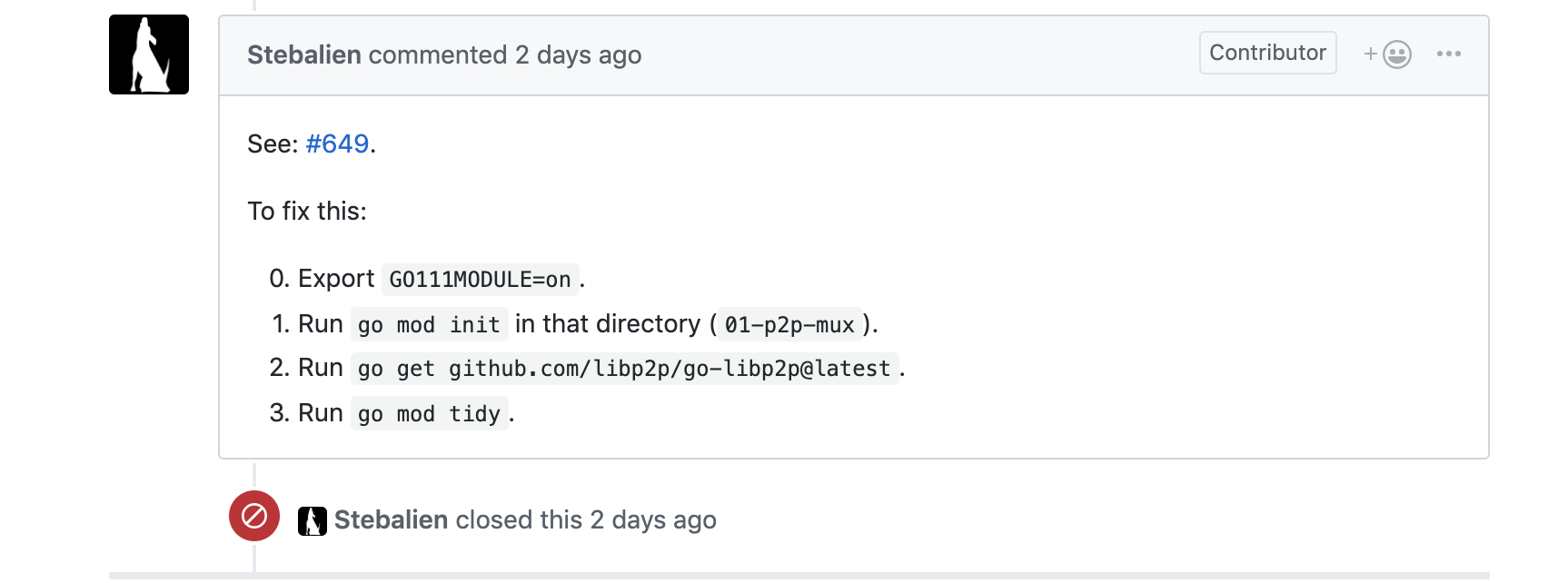Open issue link #649
The height and width of the screenshot is (583, 1568).
coord(337,144)
